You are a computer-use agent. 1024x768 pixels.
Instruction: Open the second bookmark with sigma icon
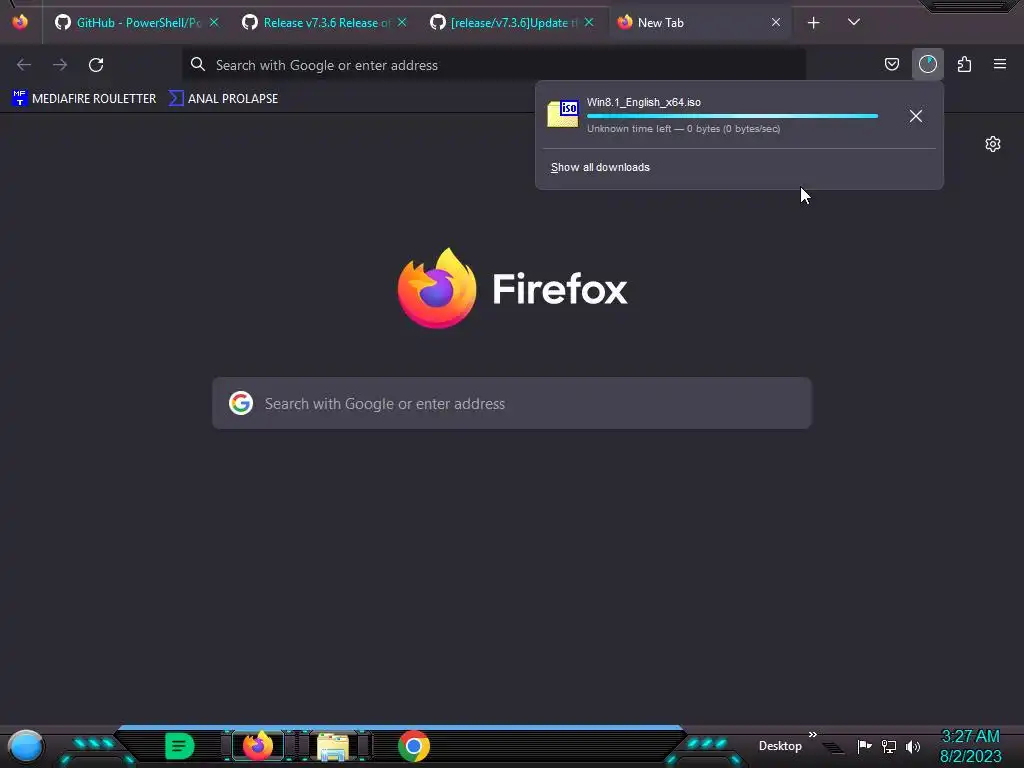[x=223, y=99]
